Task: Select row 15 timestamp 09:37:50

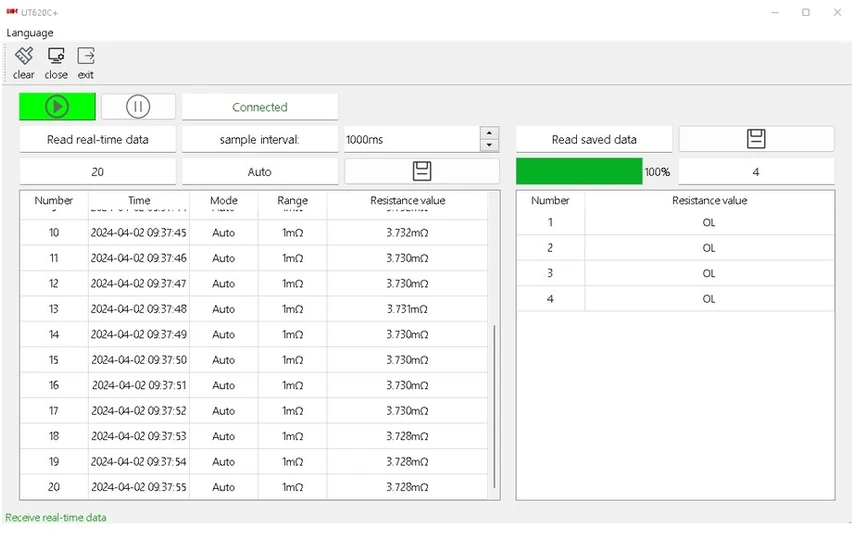Action: coord(139,360)
